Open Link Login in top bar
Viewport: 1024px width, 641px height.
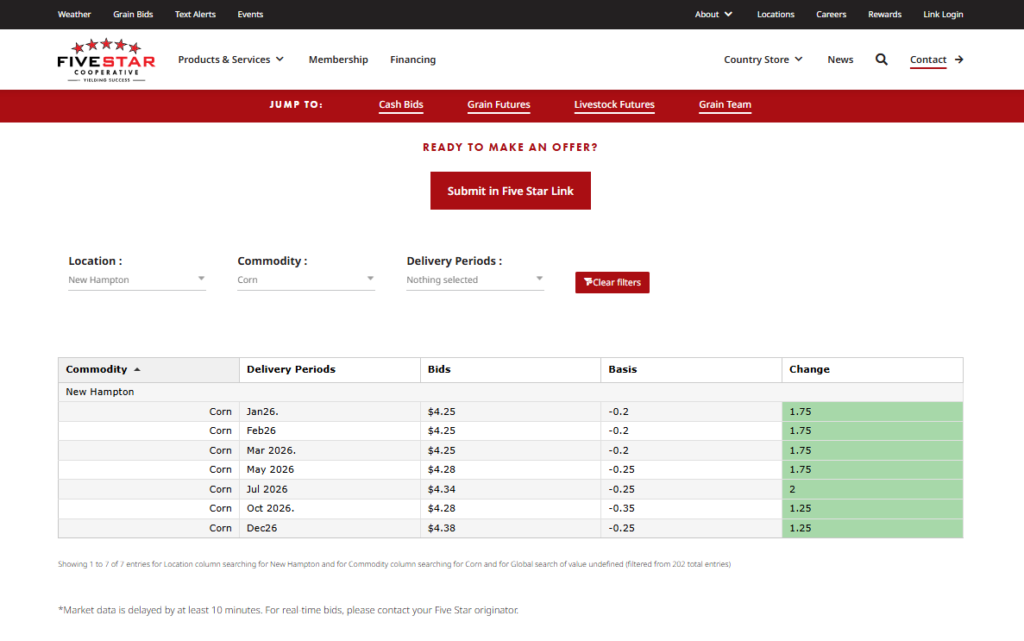coord(943,15)
